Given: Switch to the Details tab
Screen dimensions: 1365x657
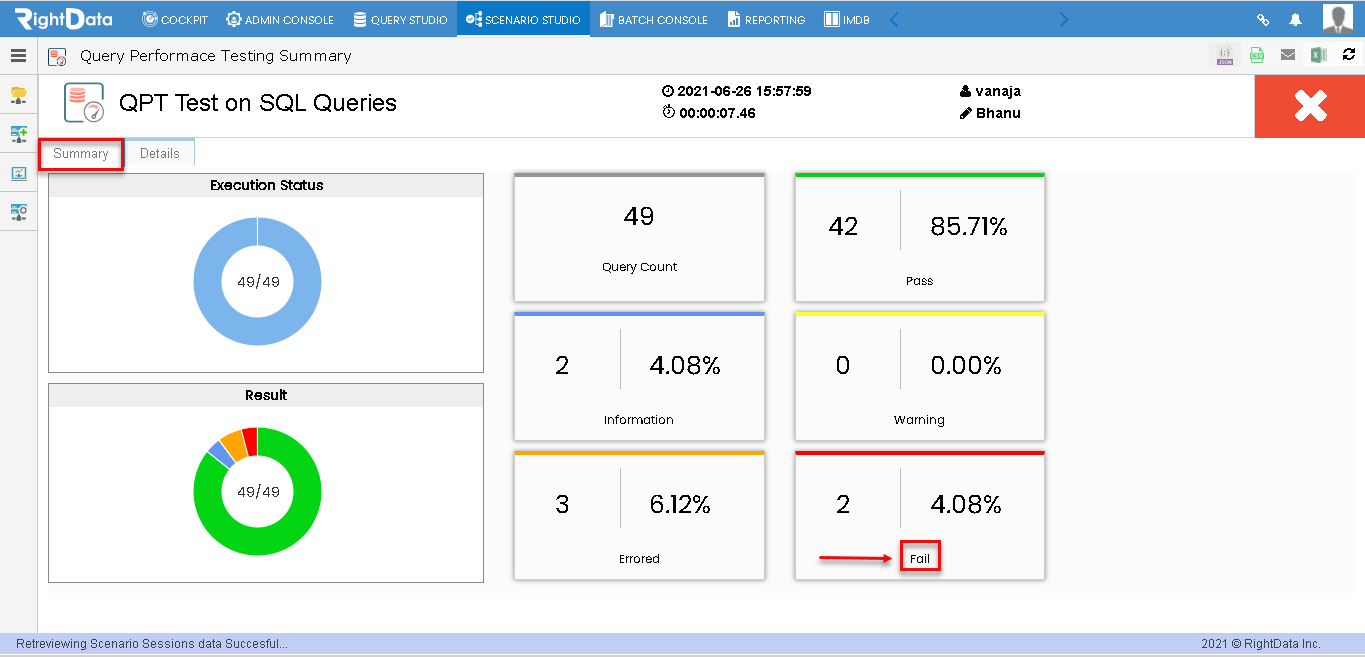Looking at the screenshot, I should coord(160,153).
